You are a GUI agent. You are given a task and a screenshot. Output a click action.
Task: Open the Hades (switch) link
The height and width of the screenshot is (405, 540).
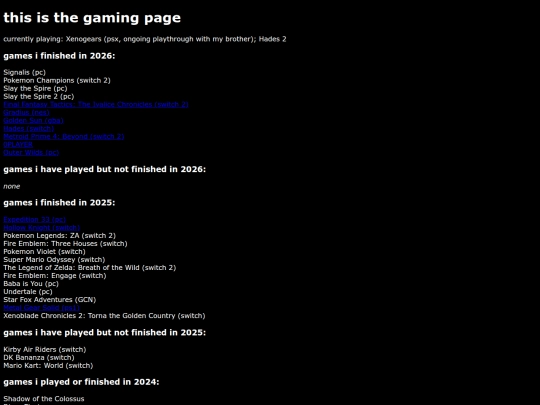(x=29, y=128)
